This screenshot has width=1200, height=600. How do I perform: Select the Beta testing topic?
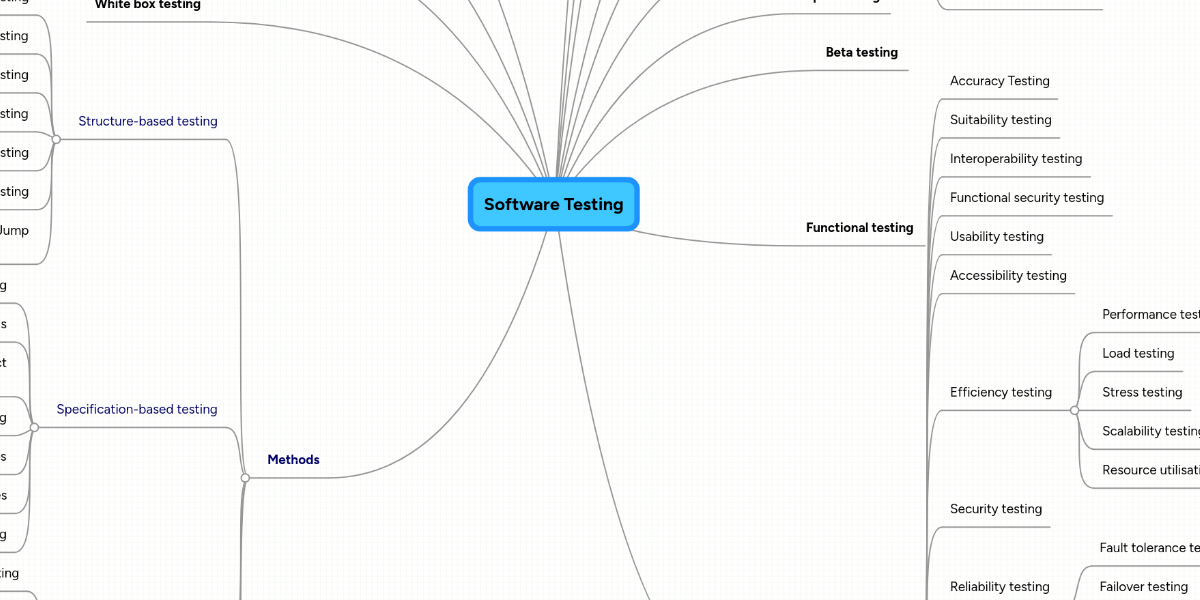click(861, 52)
